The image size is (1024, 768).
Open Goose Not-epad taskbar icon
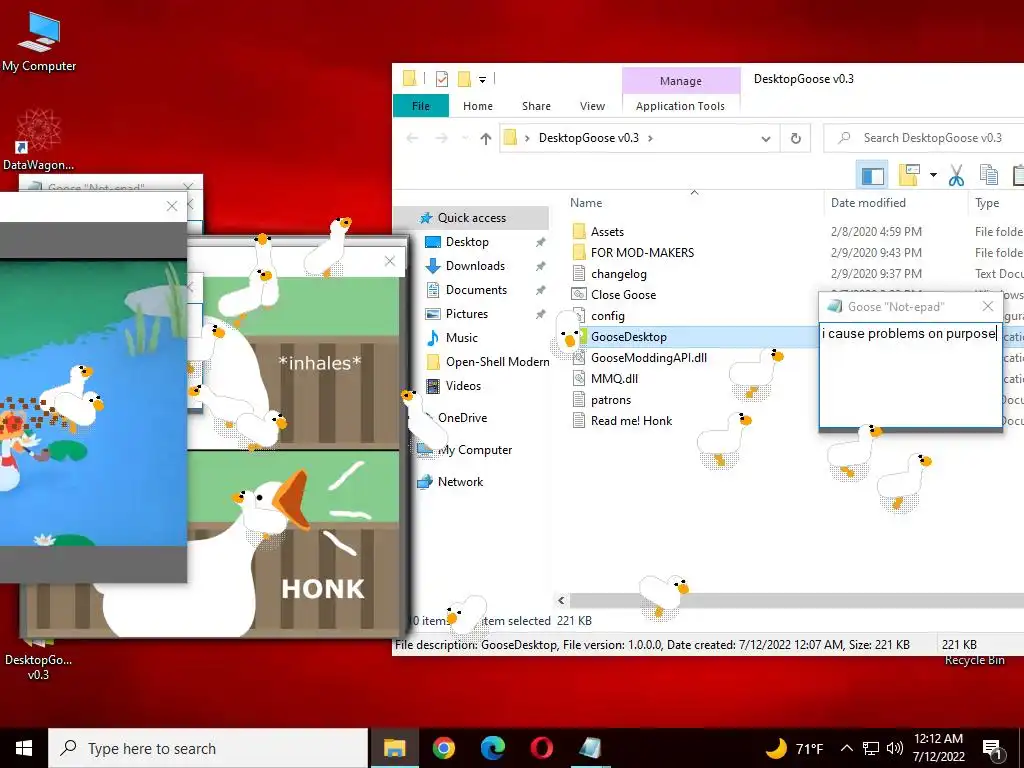pos(590,748)
